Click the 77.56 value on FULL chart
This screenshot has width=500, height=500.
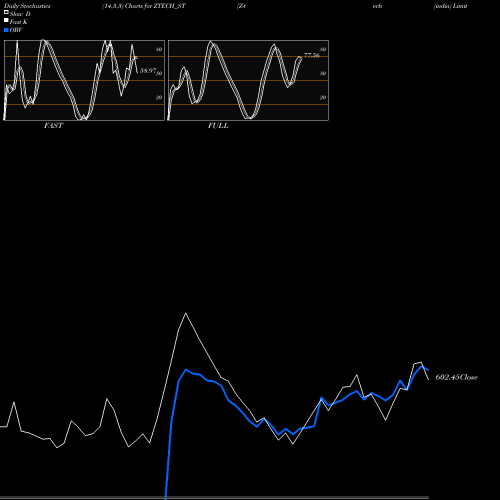point(312,56)
